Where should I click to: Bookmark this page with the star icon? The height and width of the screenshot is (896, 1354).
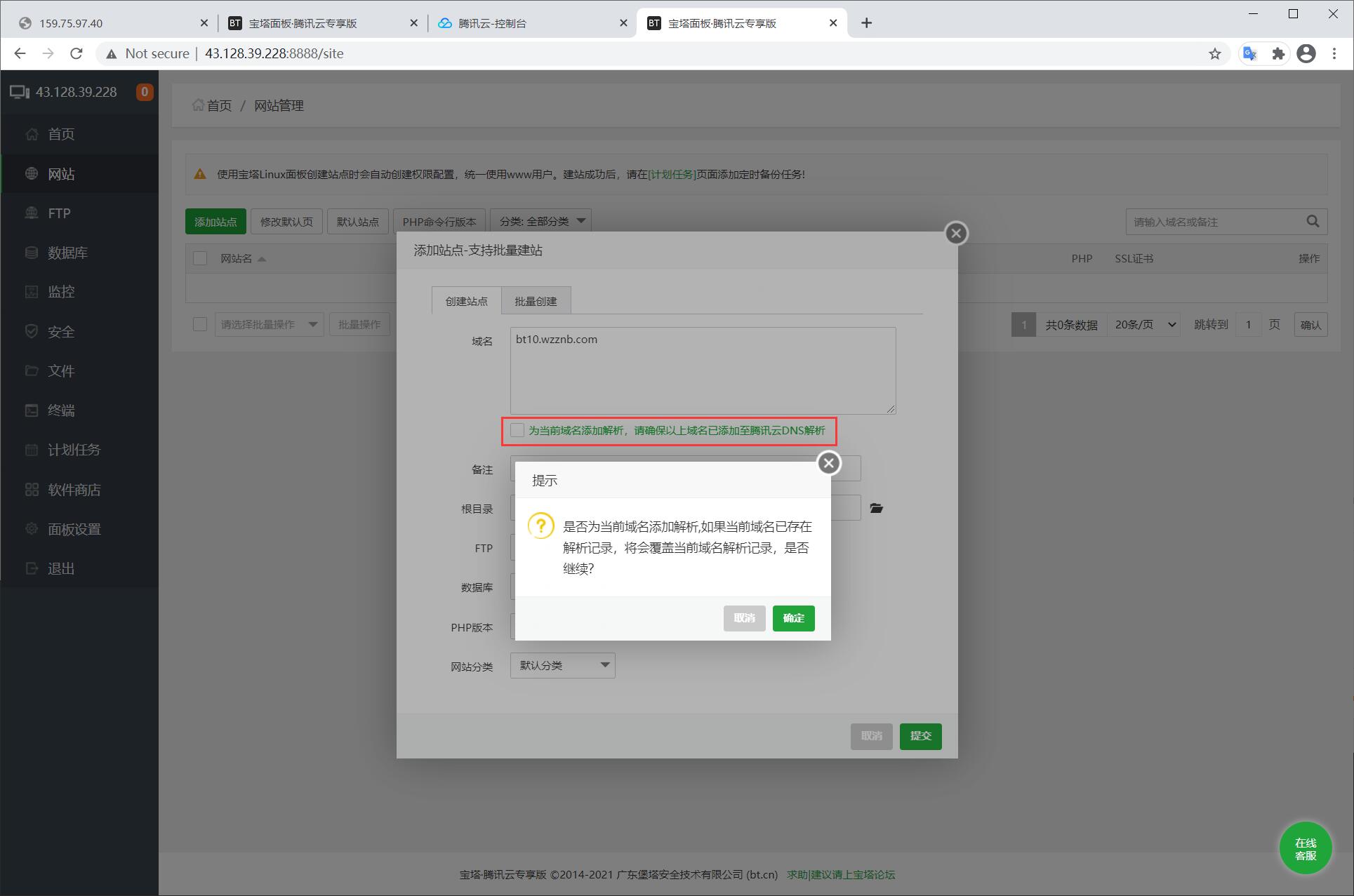coord(1215,53)
